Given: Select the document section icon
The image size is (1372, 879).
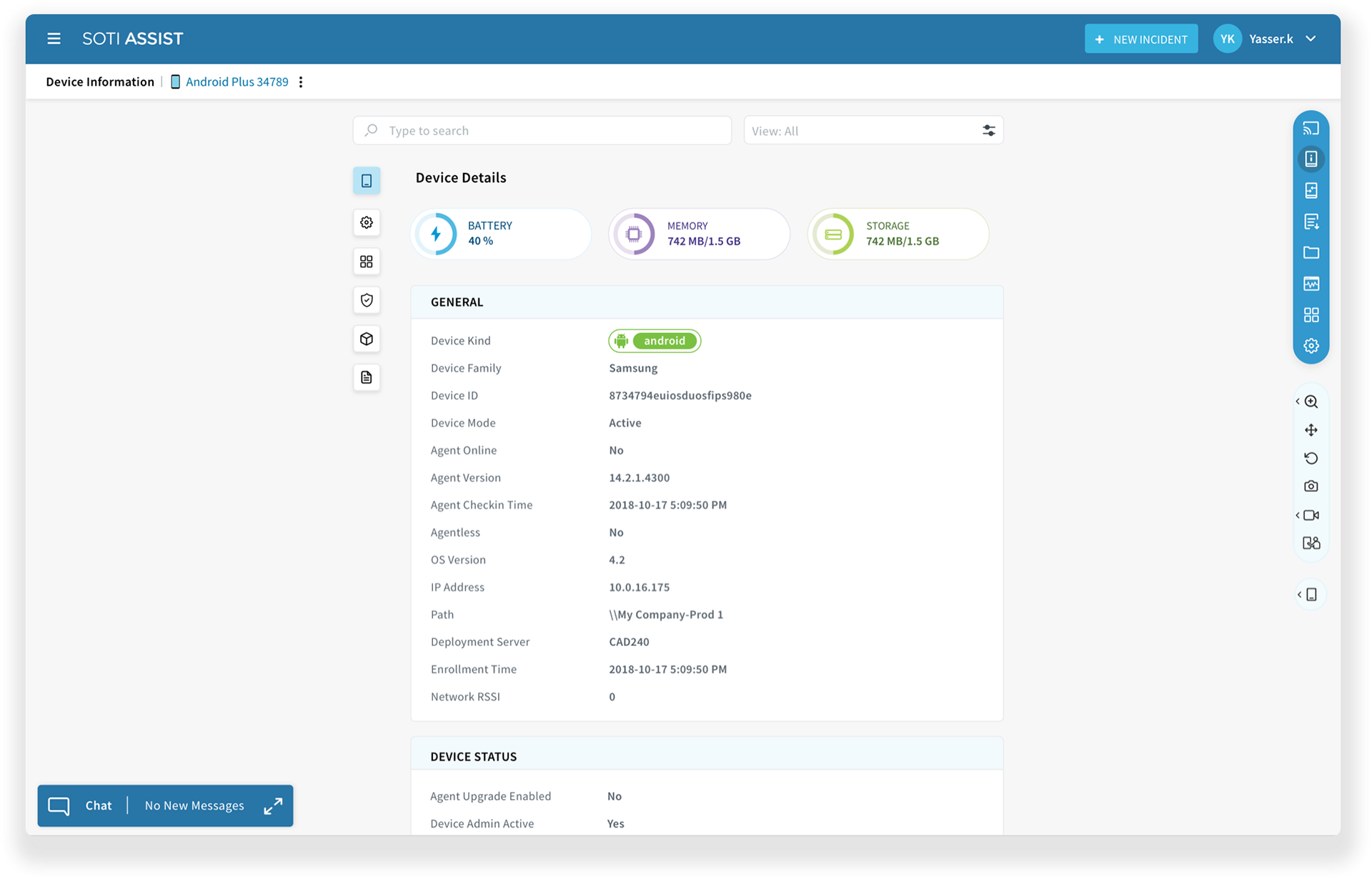Looking at the screenshot, I should tap(367, 377).
